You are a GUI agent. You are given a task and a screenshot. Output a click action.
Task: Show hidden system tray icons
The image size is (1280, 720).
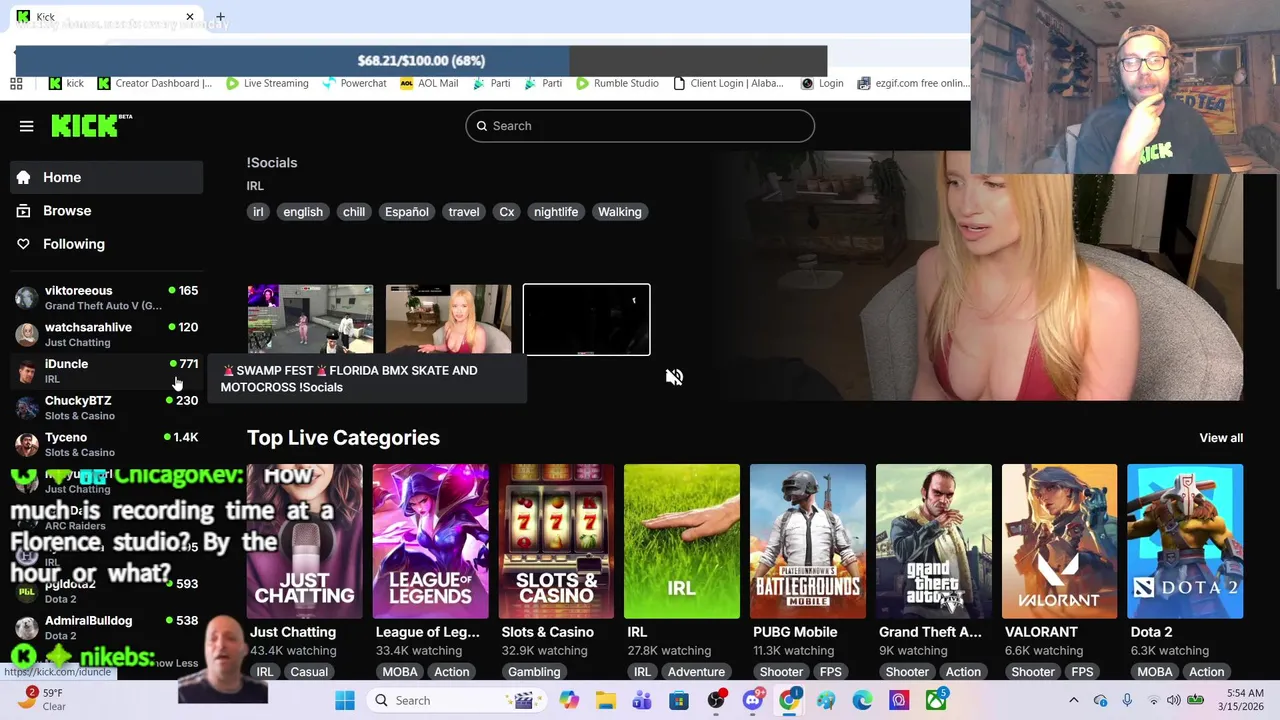pyautogui.click(x=1074, y=701)
